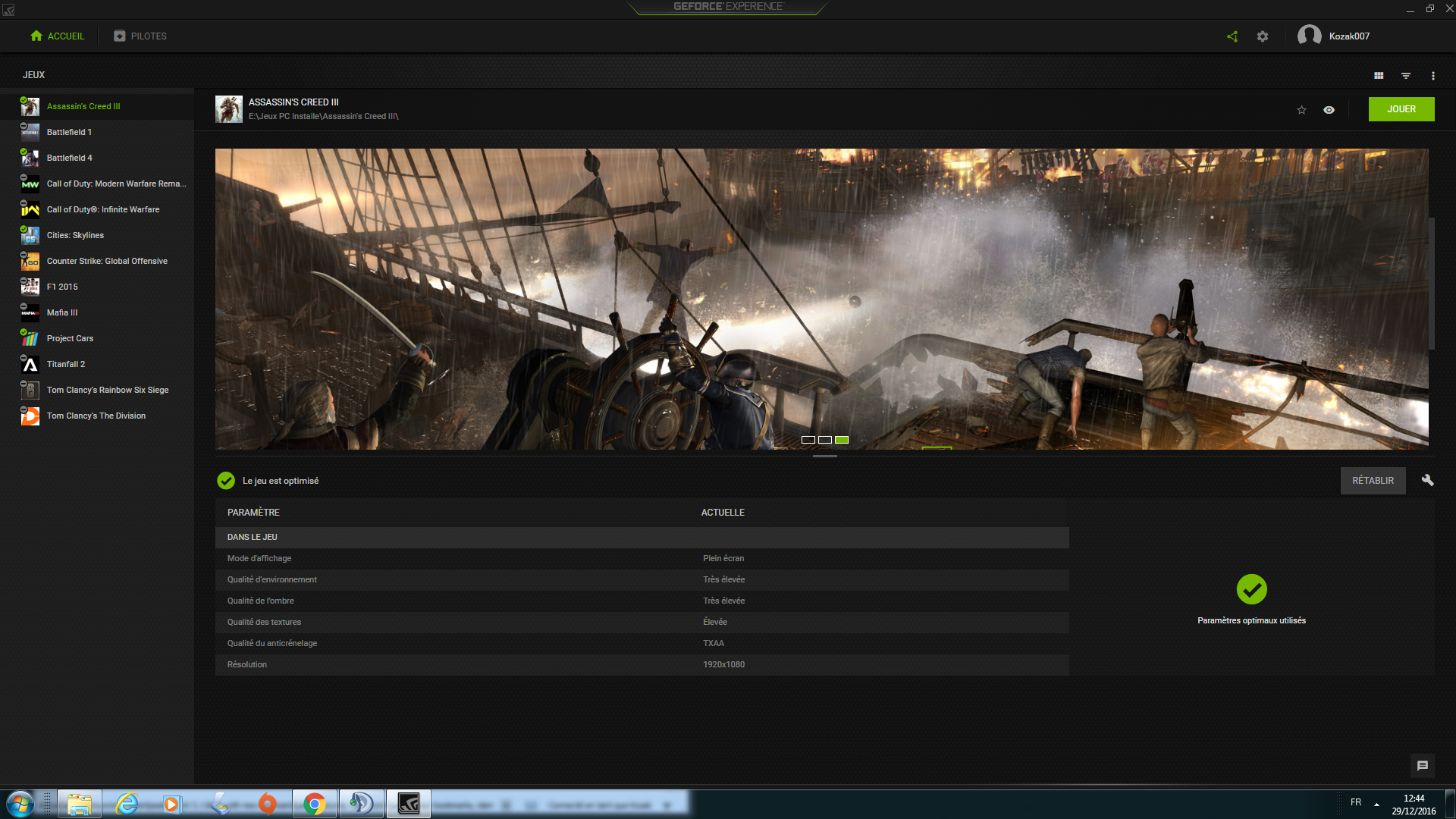
Task: Open the settings gear icon
Action: 1263,36
